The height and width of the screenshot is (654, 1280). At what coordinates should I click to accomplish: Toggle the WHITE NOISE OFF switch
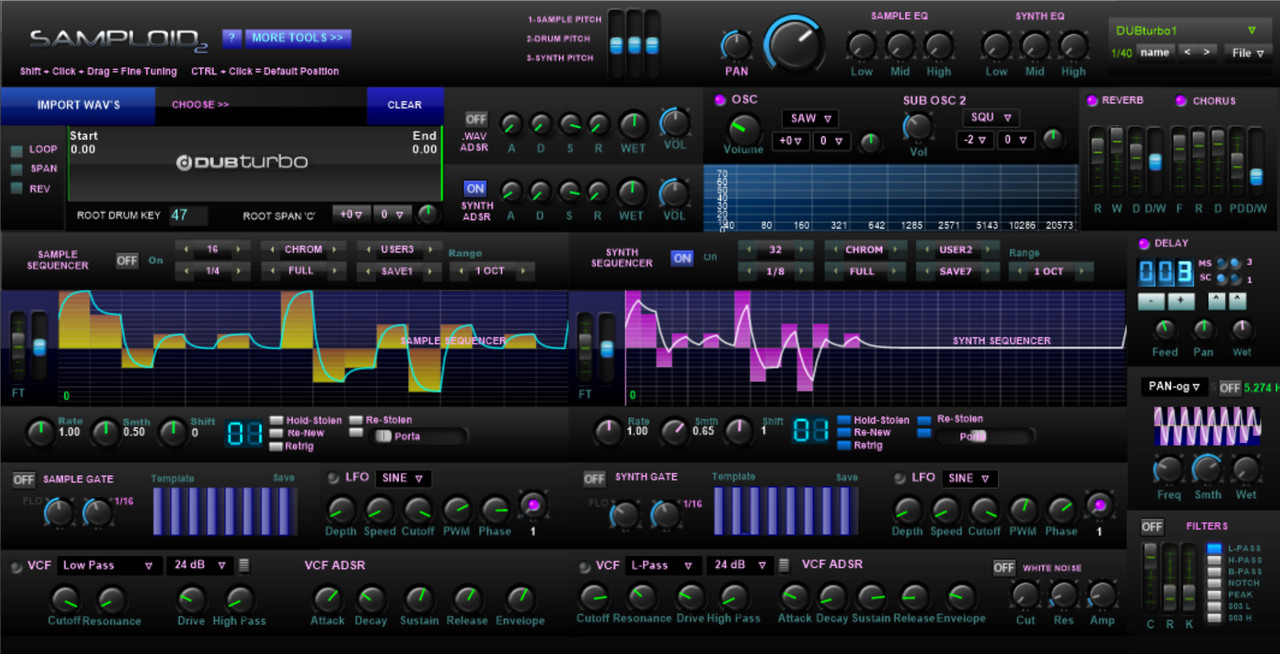1004,568
